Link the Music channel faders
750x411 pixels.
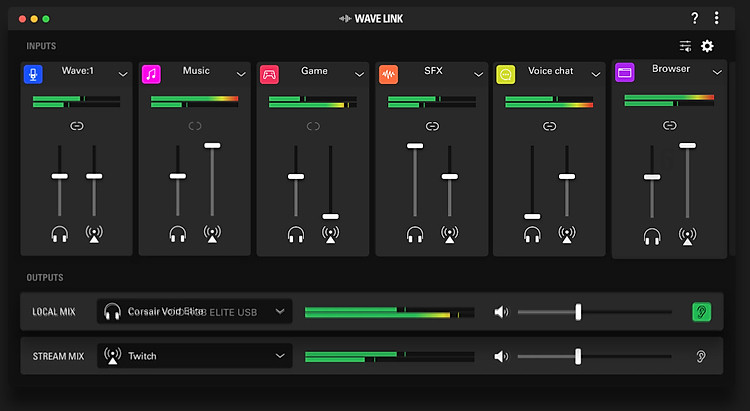click(x=195, y=126)
